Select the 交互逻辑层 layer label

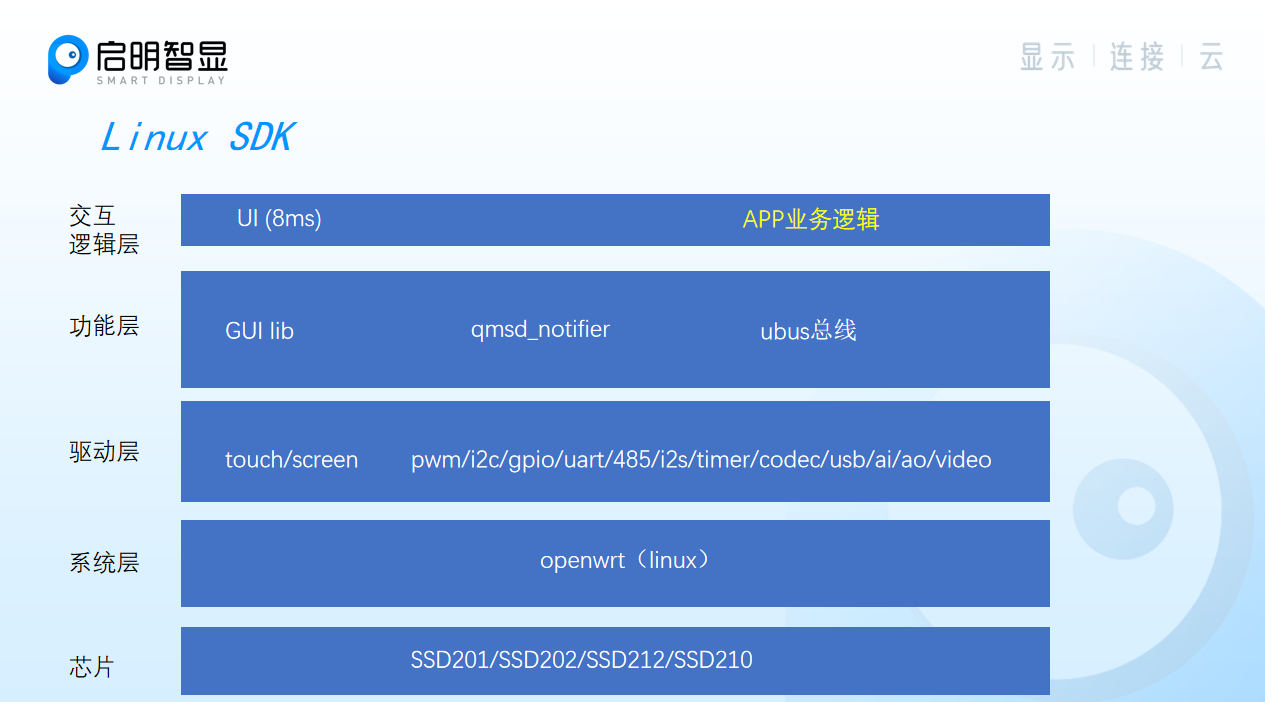click(104, 230)
